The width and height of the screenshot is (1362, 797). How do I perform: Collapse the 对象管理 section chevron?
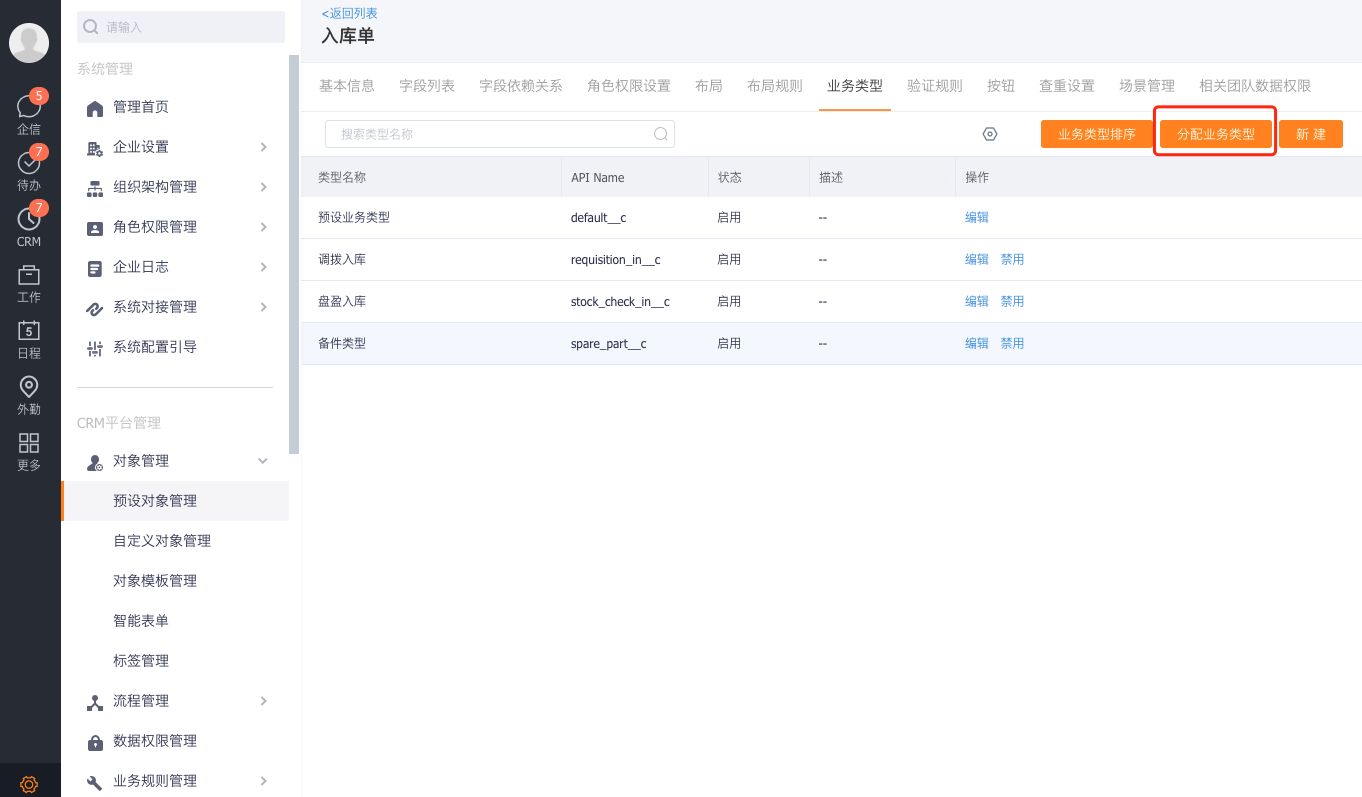(x=264, y=461)
